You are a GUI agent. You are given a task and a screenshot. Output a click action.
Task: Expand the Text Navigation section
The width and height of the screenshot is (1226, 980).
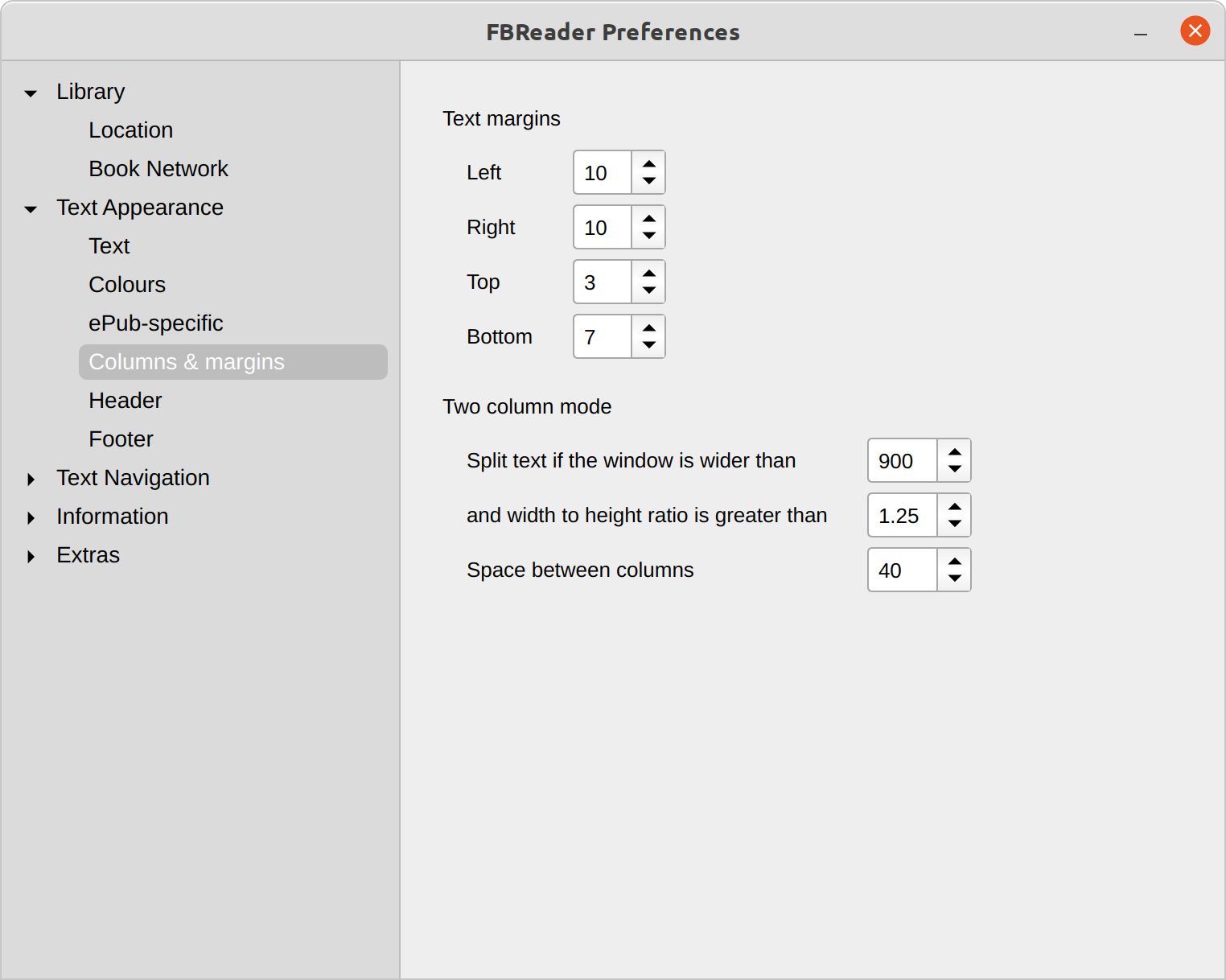[x=31, y=479]
